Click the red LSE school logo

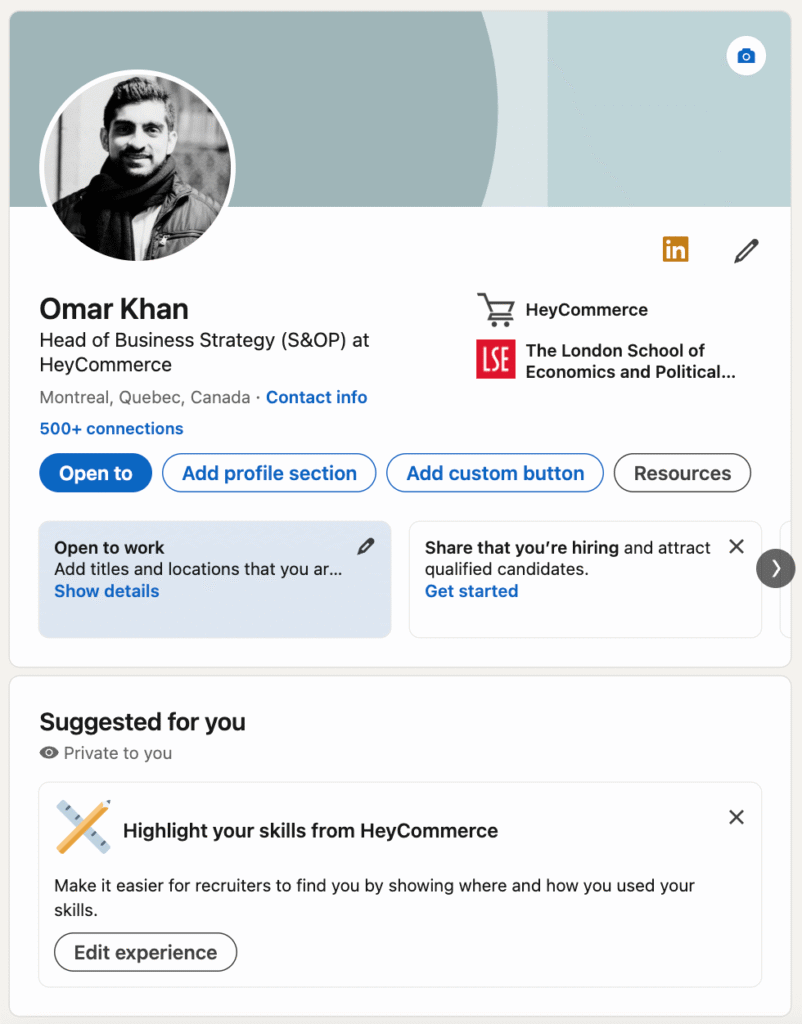[495, 360]
